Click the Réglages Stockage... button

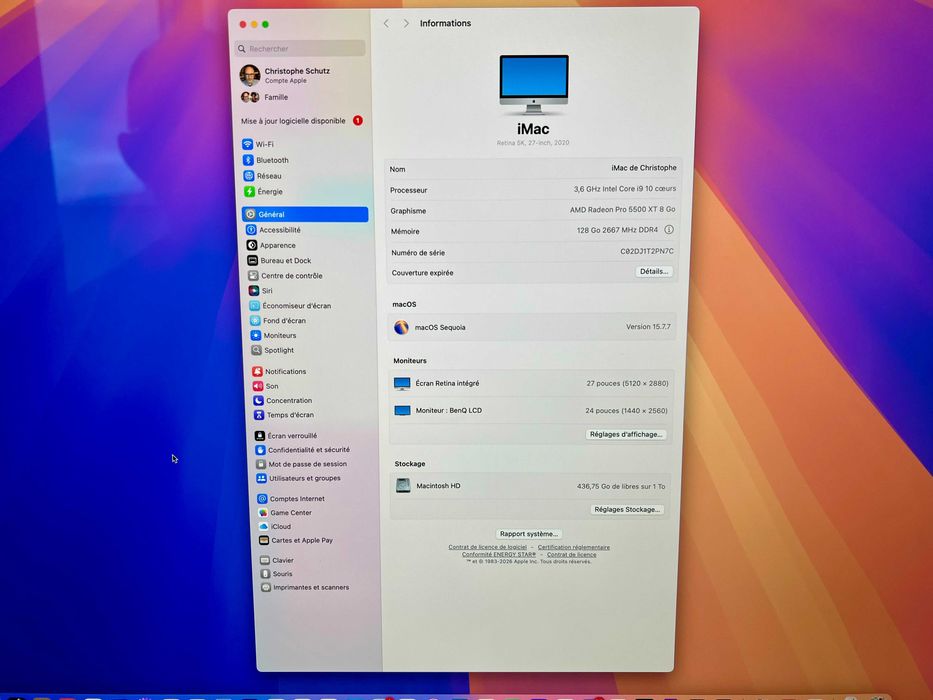(x=627, y=510)
